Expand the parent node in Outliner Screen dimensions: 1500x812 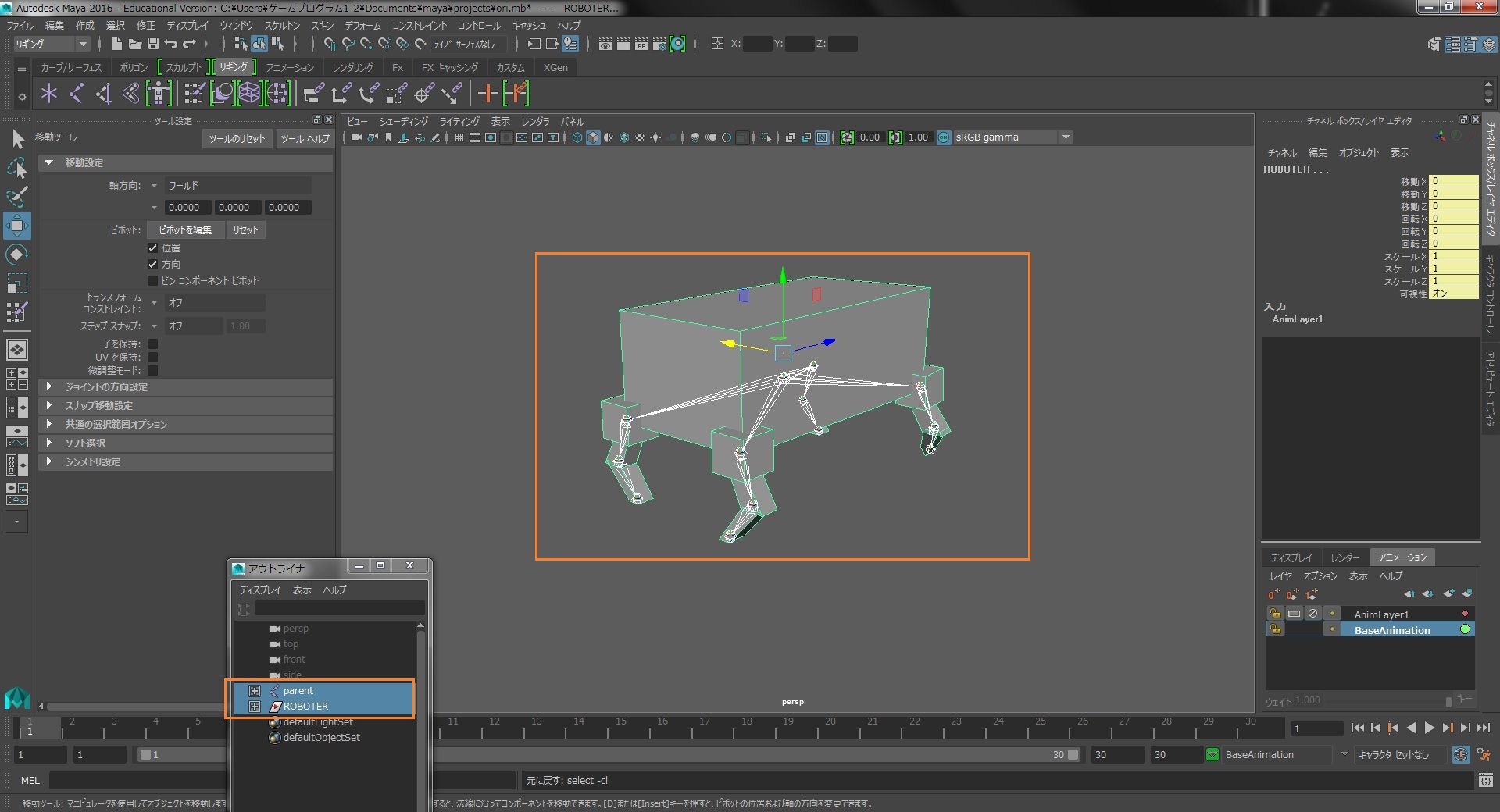tap(255, 690)
